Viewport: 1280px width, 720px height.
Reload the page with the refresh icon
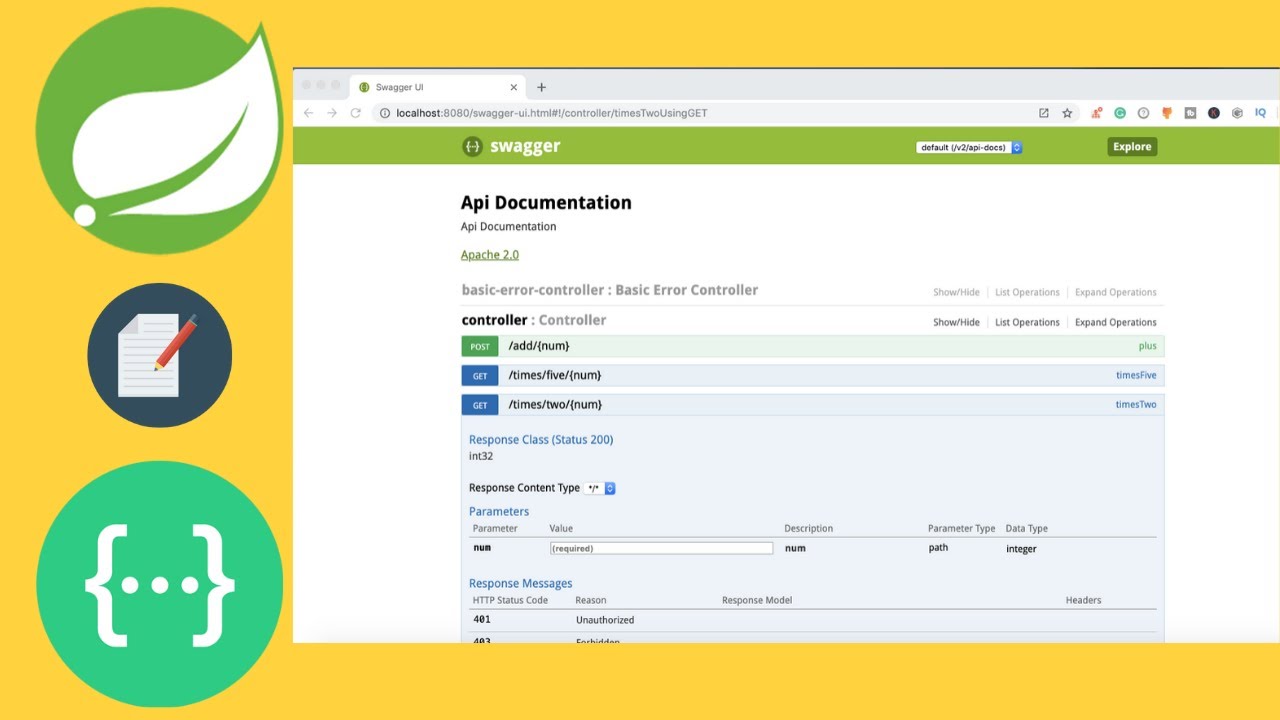[x=355, y=113]
